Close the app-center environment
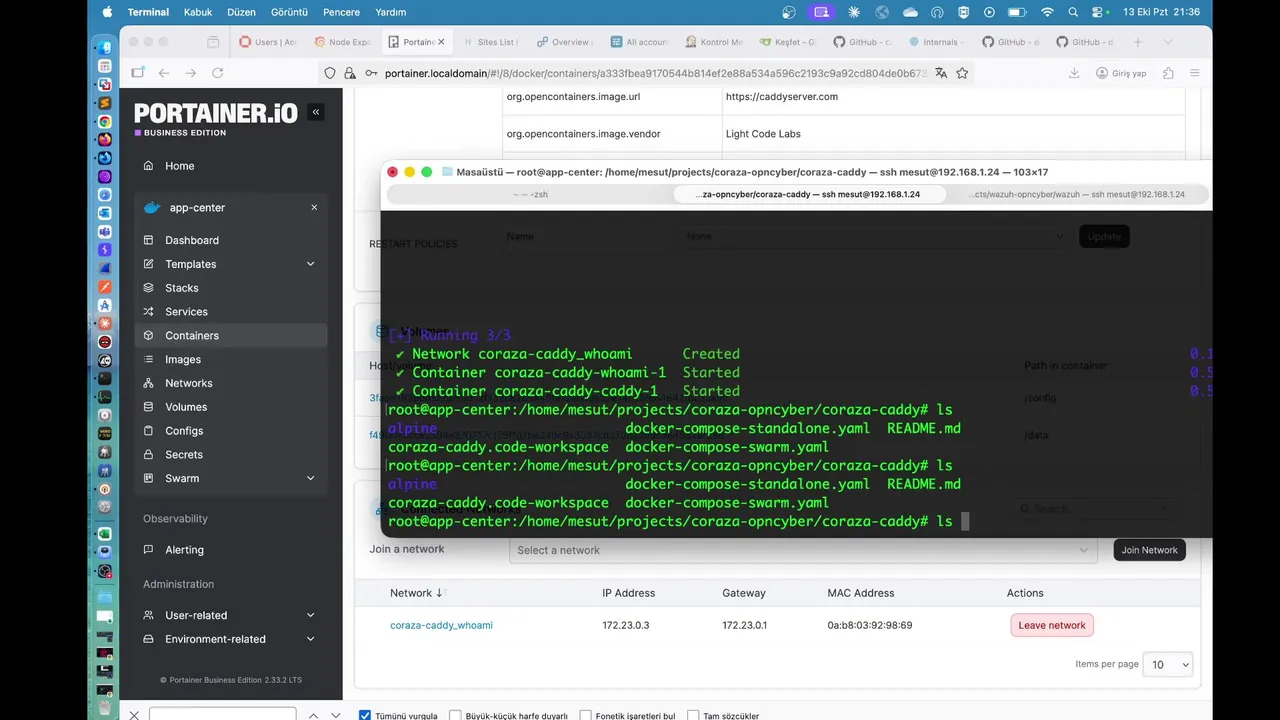The height and width of the screenshot is (720, 1280). [x=314, y=208]
